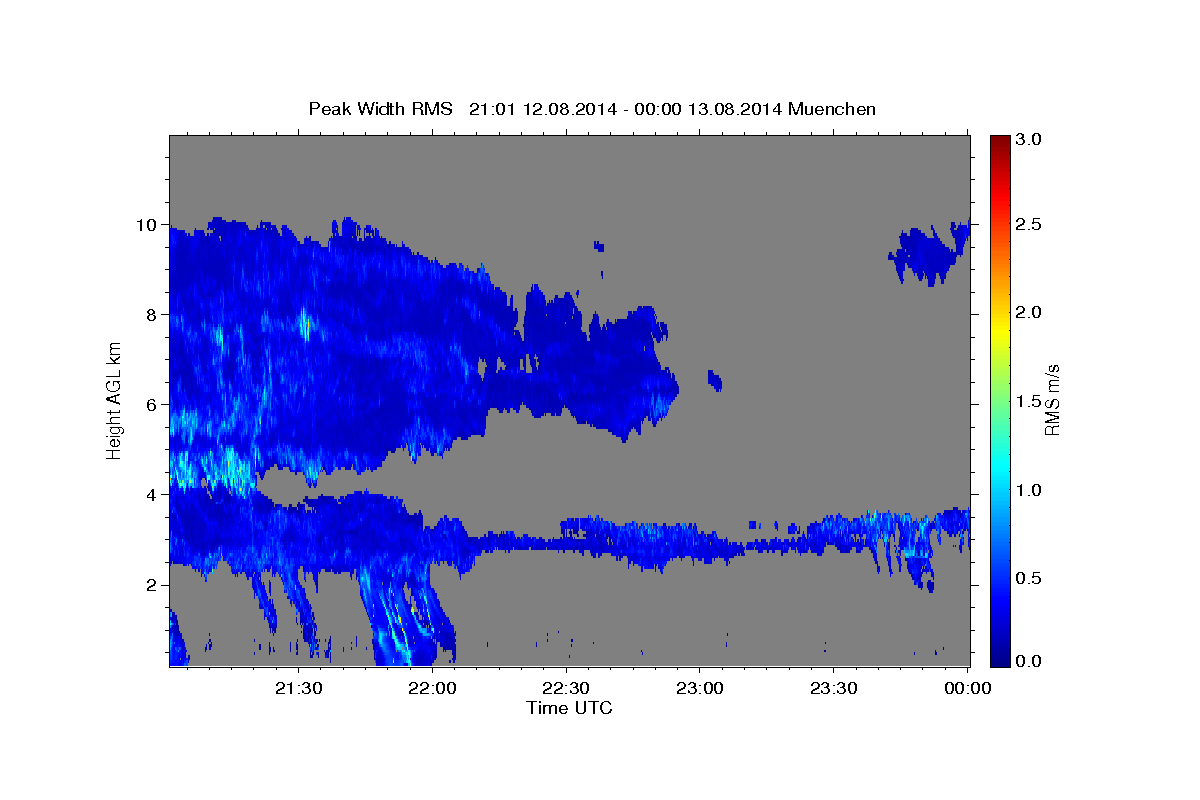This screenshot has width=1200, height=800.
Task: Click the '23:00' time axis label
Action: pyautogui.click(x=701, y=688)
